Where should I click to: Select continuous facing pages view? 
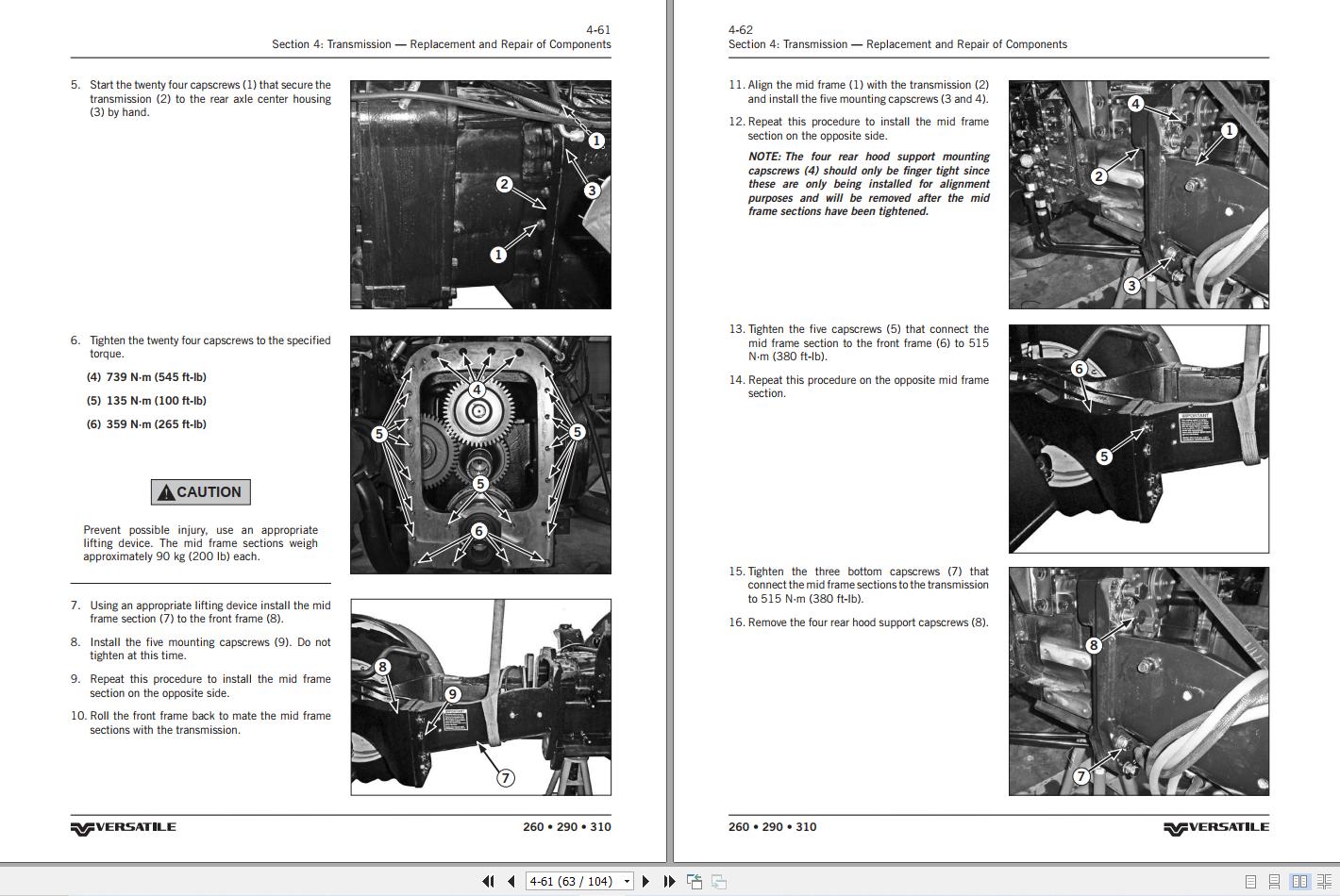1323,882
